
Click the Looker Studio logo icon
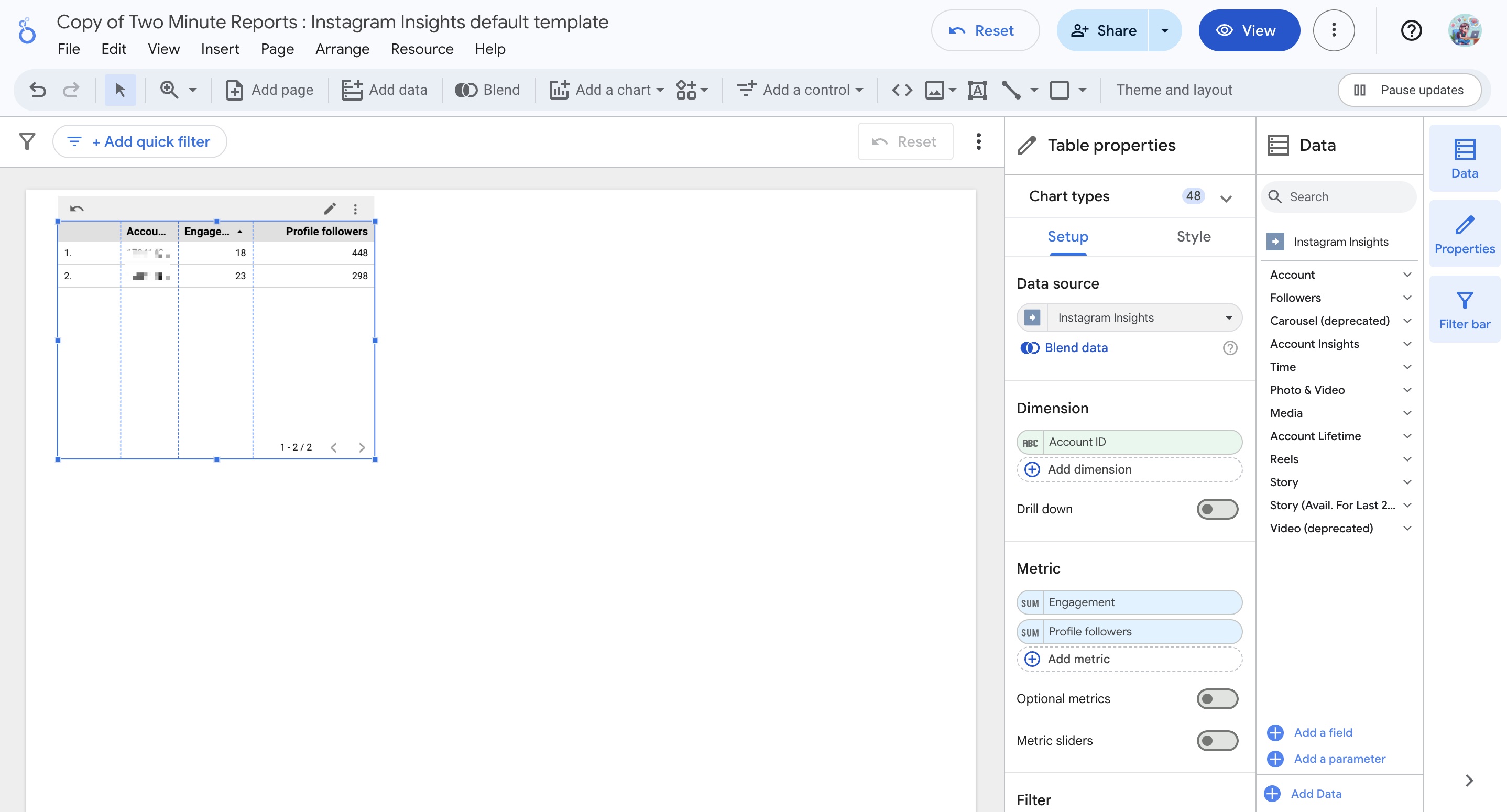(x=26, y=31)
